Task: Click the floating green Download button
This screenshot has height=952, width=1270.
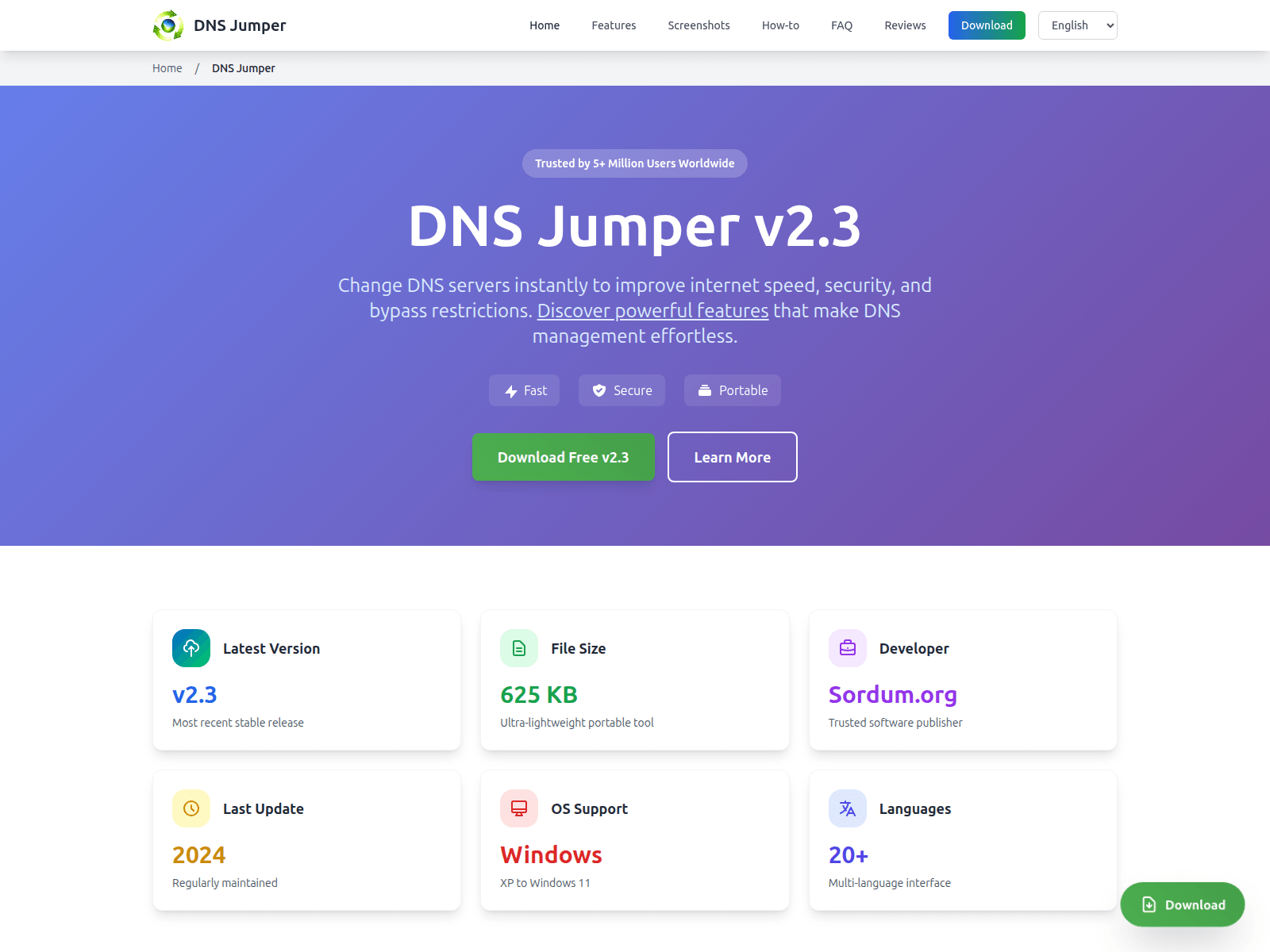Action: point(1182,904)
